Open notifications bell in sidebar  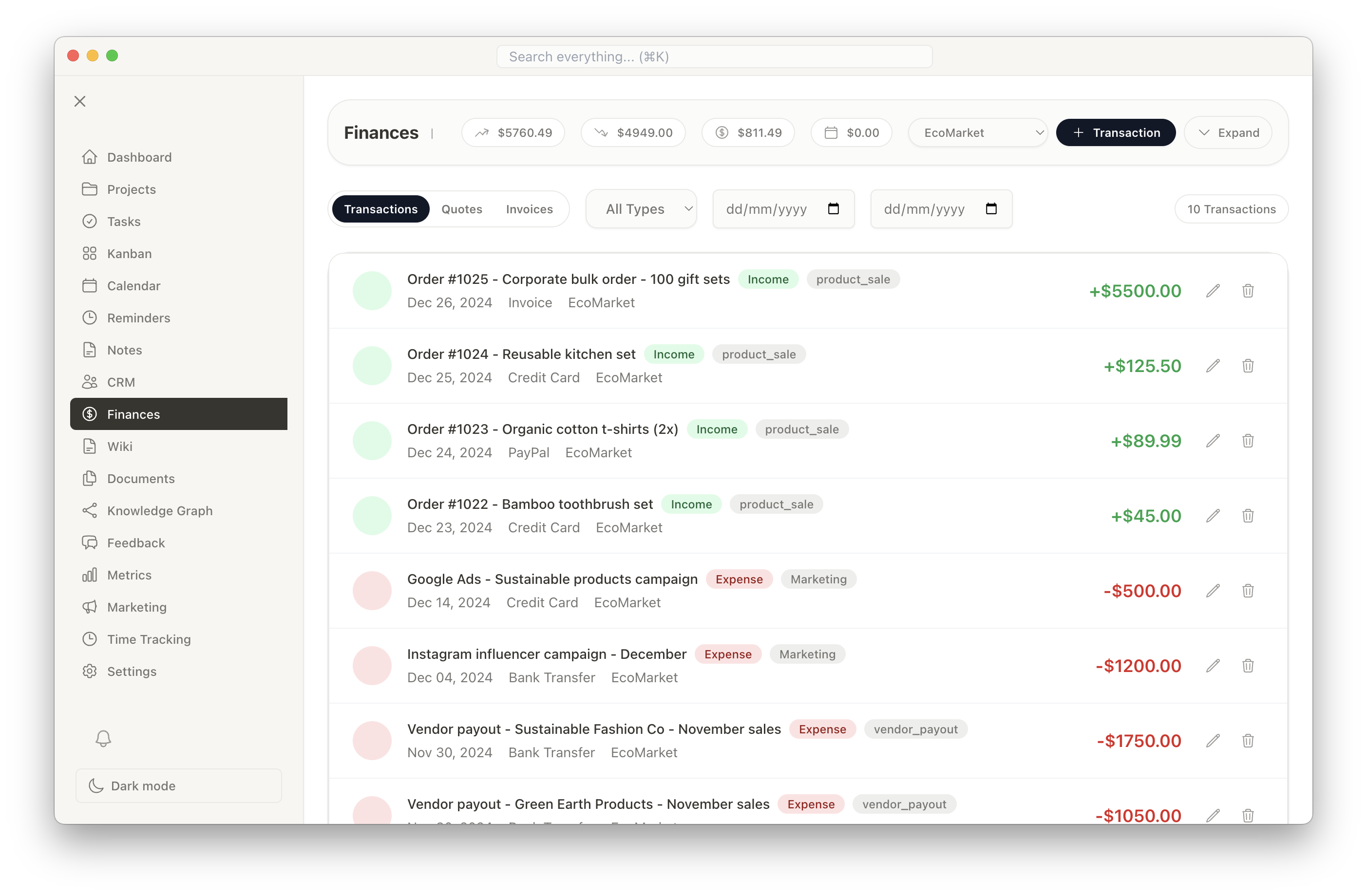pos(103,738)
